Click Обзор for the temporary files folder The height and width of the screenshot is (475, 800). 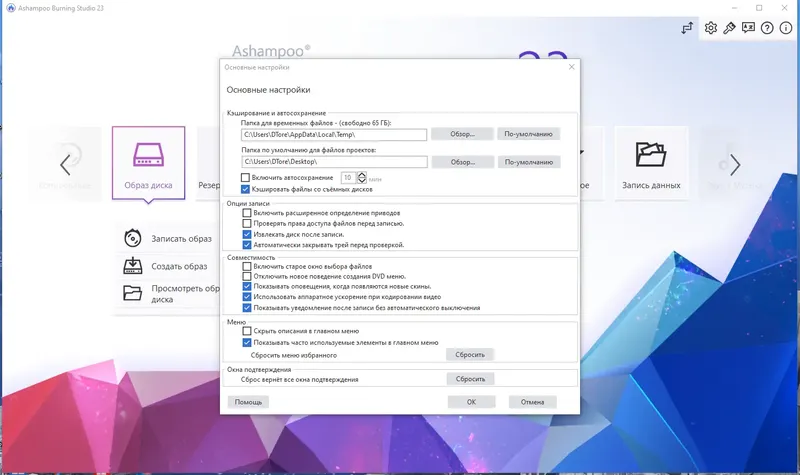point(462,134)
